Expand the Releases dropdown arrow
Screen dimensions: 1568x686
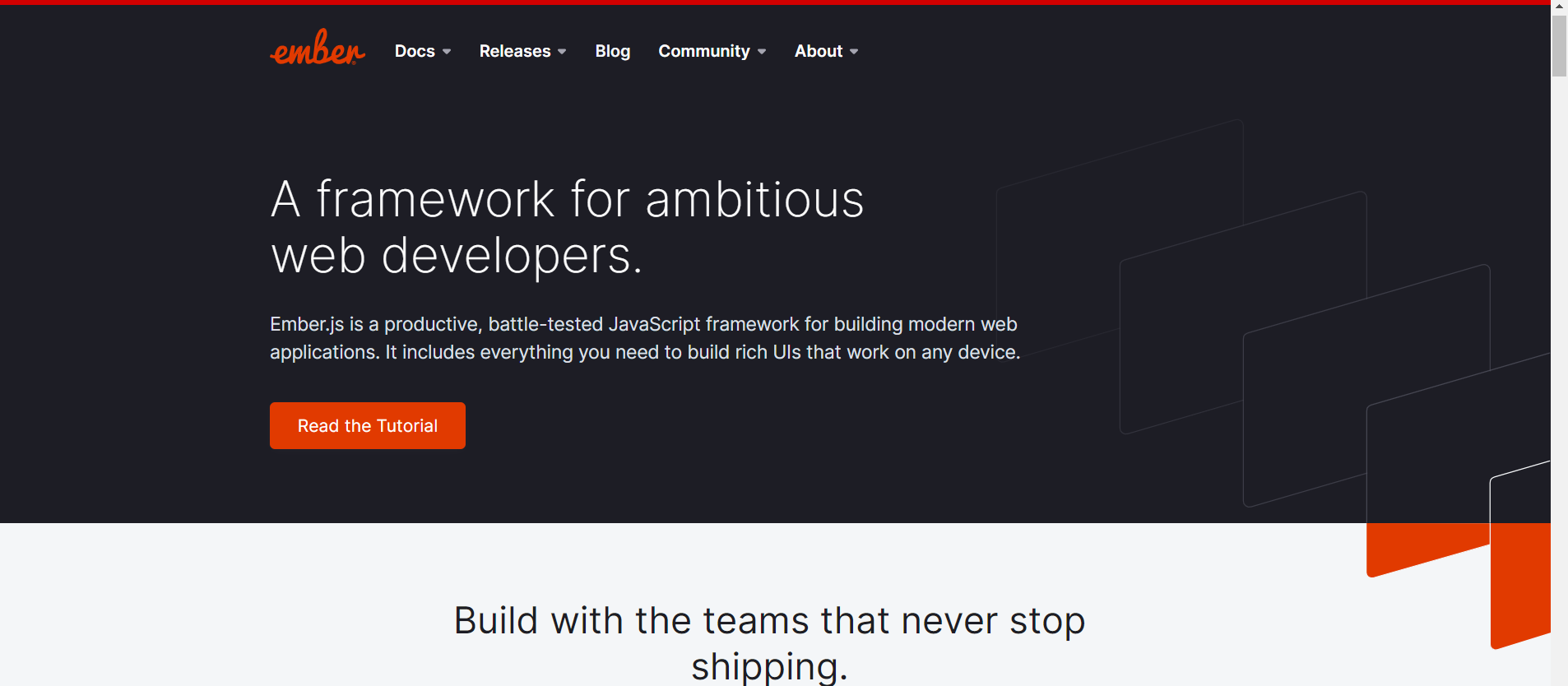click(x=562, y=52)
